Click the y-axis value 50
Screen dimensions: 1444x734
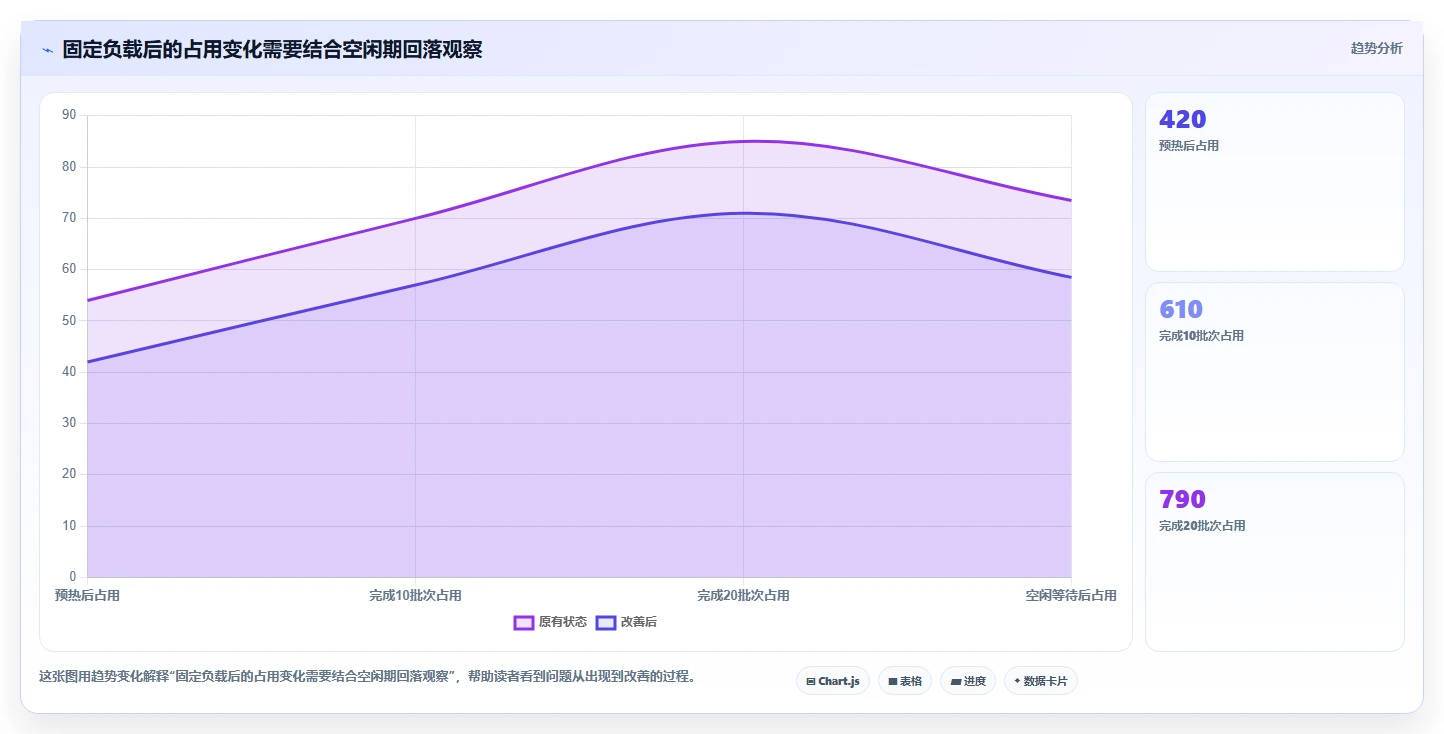click(x=69, y=321)
